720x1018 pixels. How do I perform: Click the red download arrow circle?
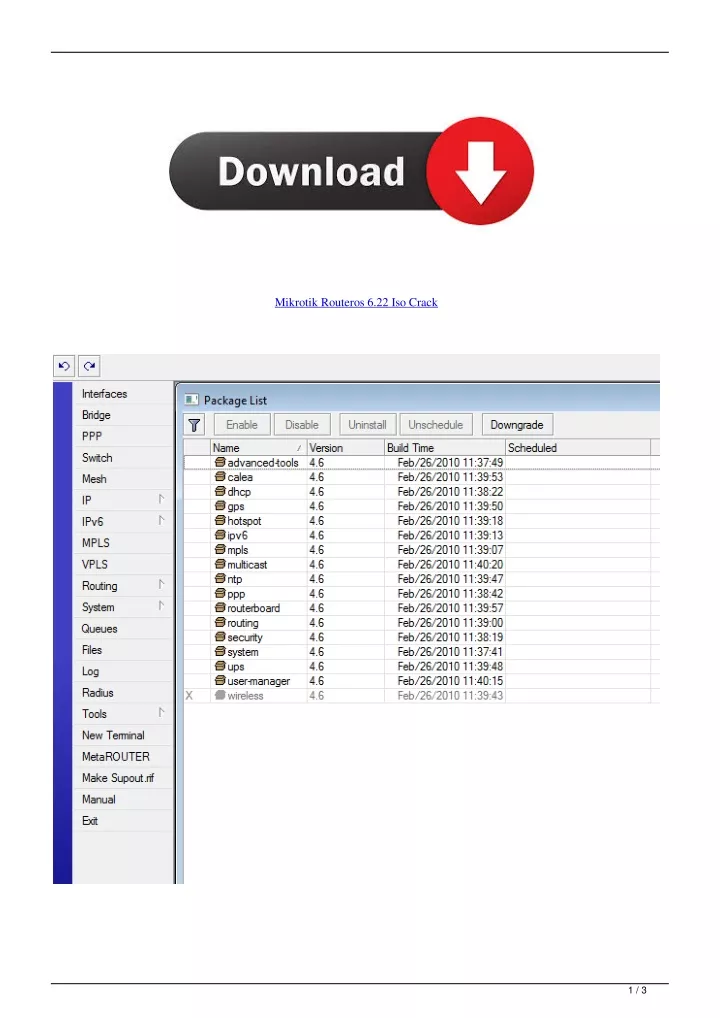tap(480, 171)
